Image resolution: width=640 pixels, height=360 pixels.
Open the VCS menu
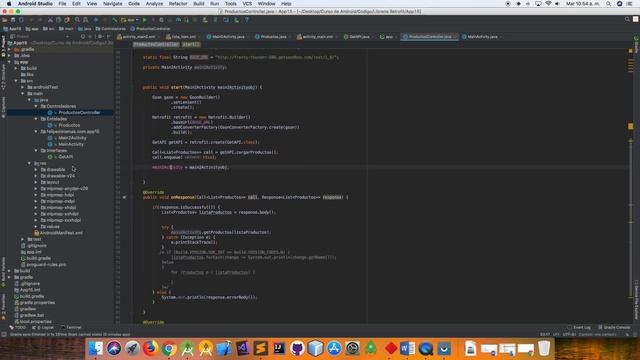click(x=247, y=4)
